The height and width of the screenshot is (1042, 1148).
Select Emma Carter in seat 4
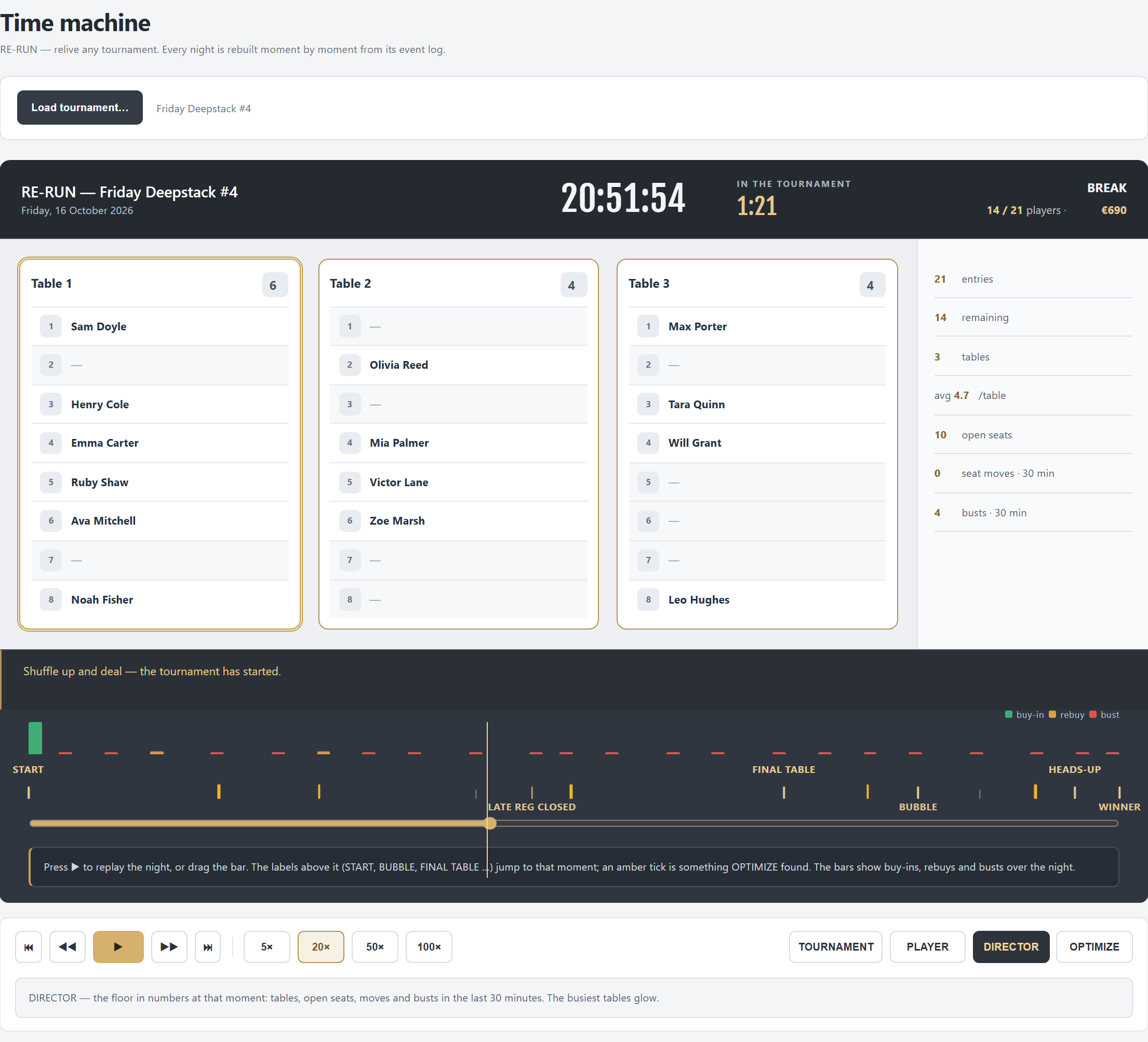(159, 443)
